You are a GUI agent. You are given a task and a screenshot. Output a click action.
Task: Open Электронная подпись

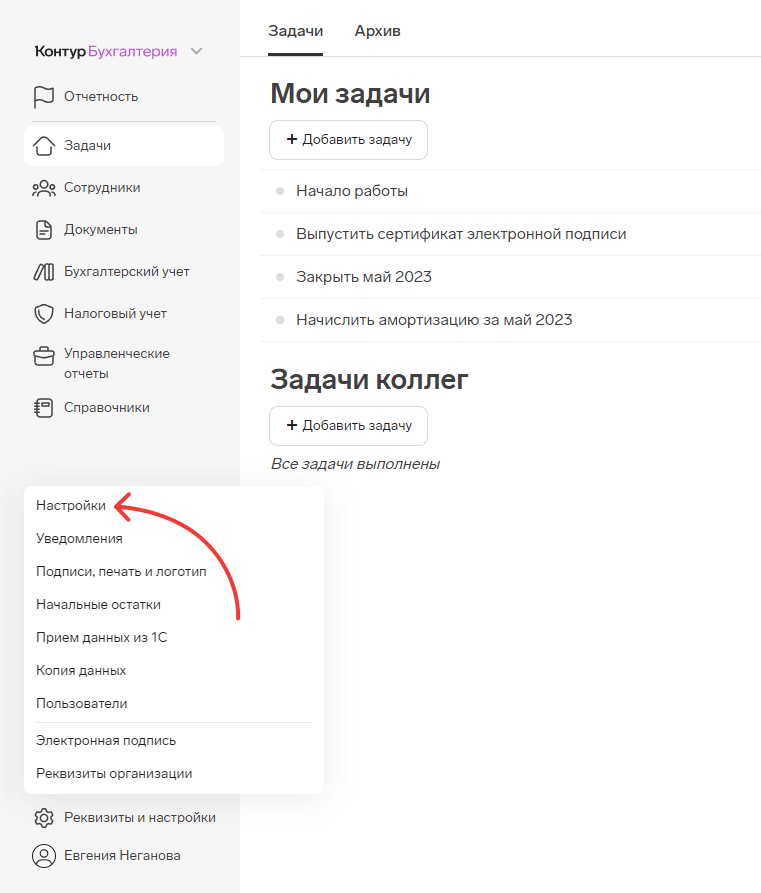106,741
